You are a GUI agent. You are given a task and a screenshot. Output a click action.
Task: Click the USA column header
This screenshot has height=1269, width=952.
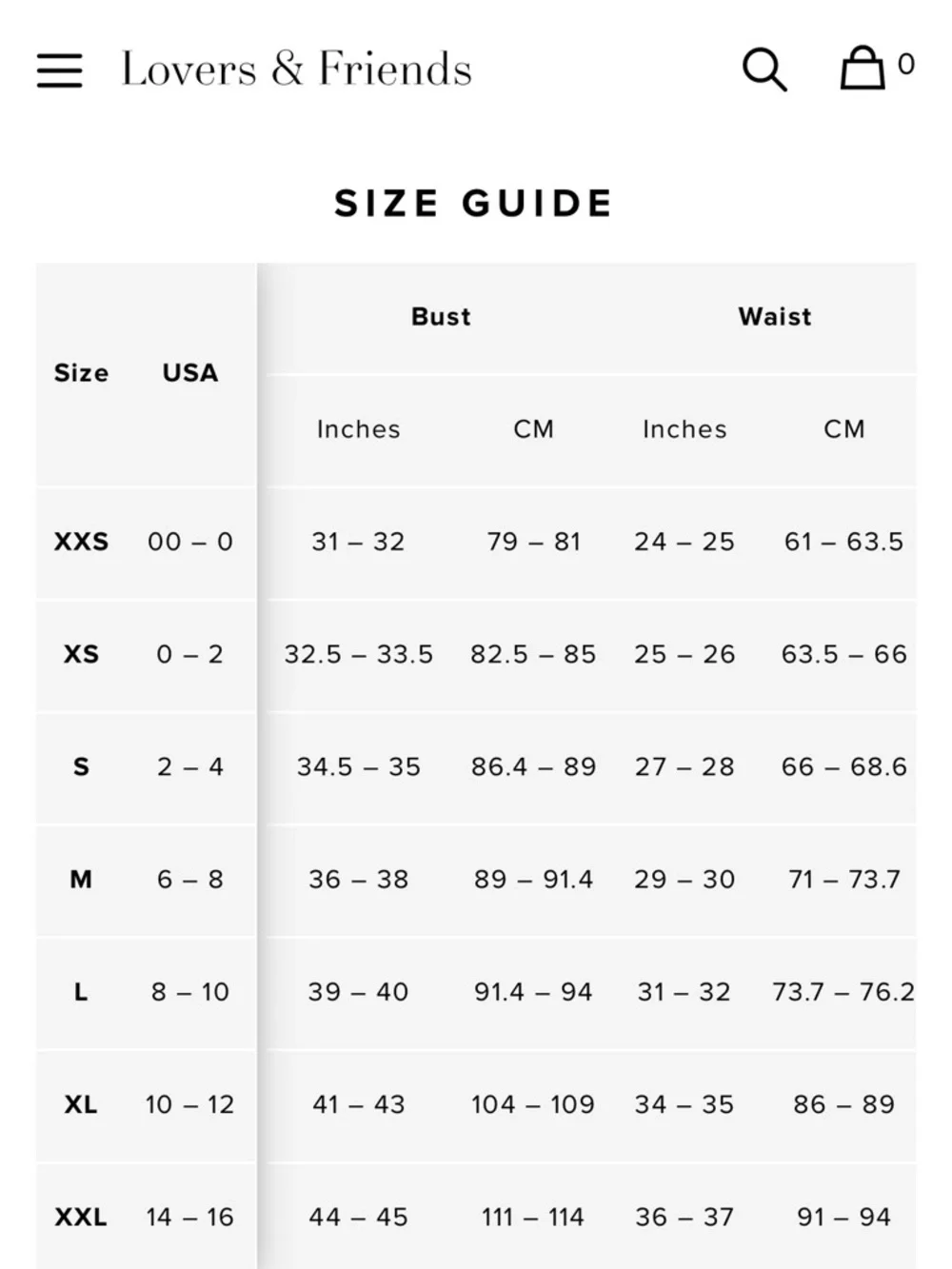(x=189, y=373)
